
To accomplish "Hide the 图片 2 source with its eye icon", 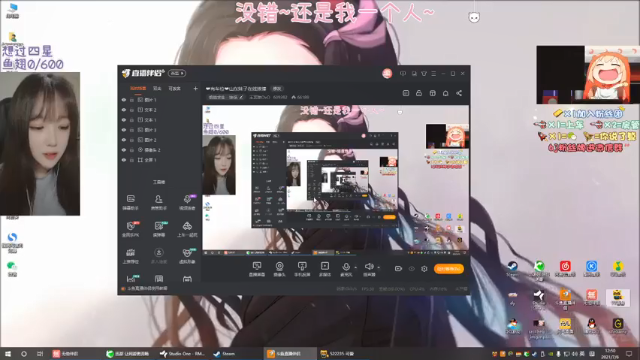I will [124, 140].
